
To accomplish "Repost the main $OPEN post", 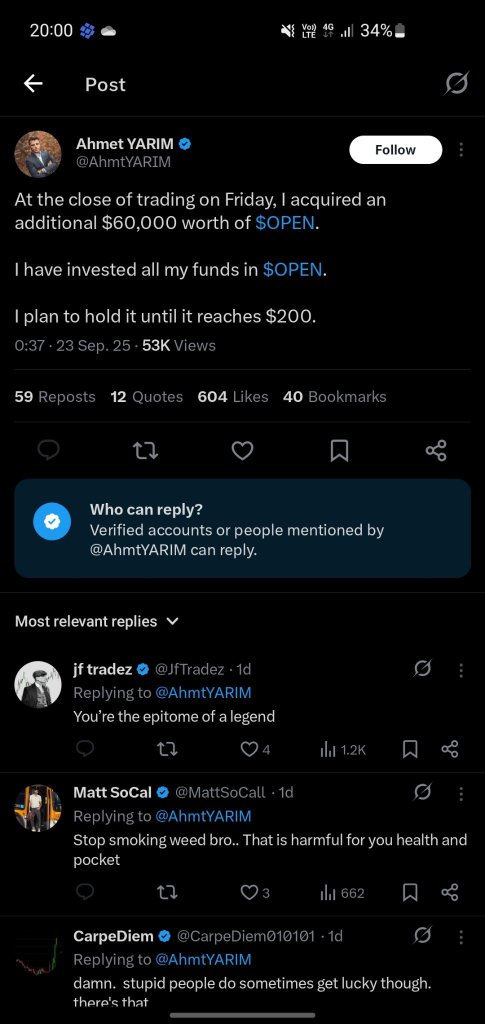I will pos(146,450).
